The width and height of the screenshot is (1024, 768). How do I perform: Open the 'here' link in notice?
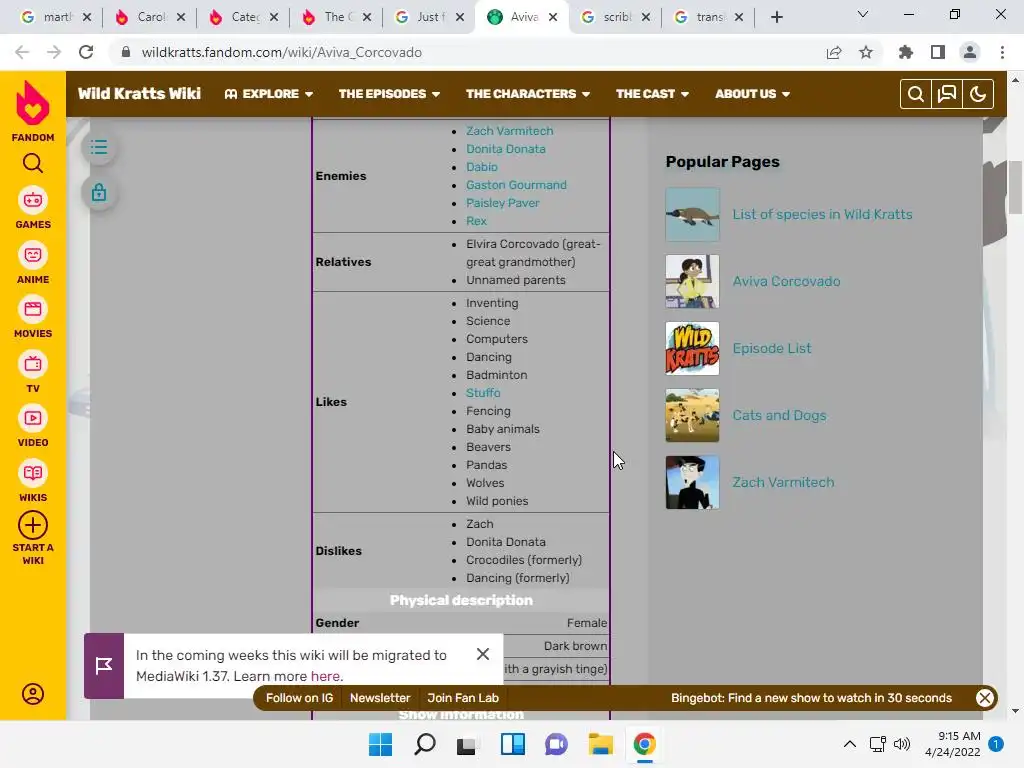tap(325, 677)
